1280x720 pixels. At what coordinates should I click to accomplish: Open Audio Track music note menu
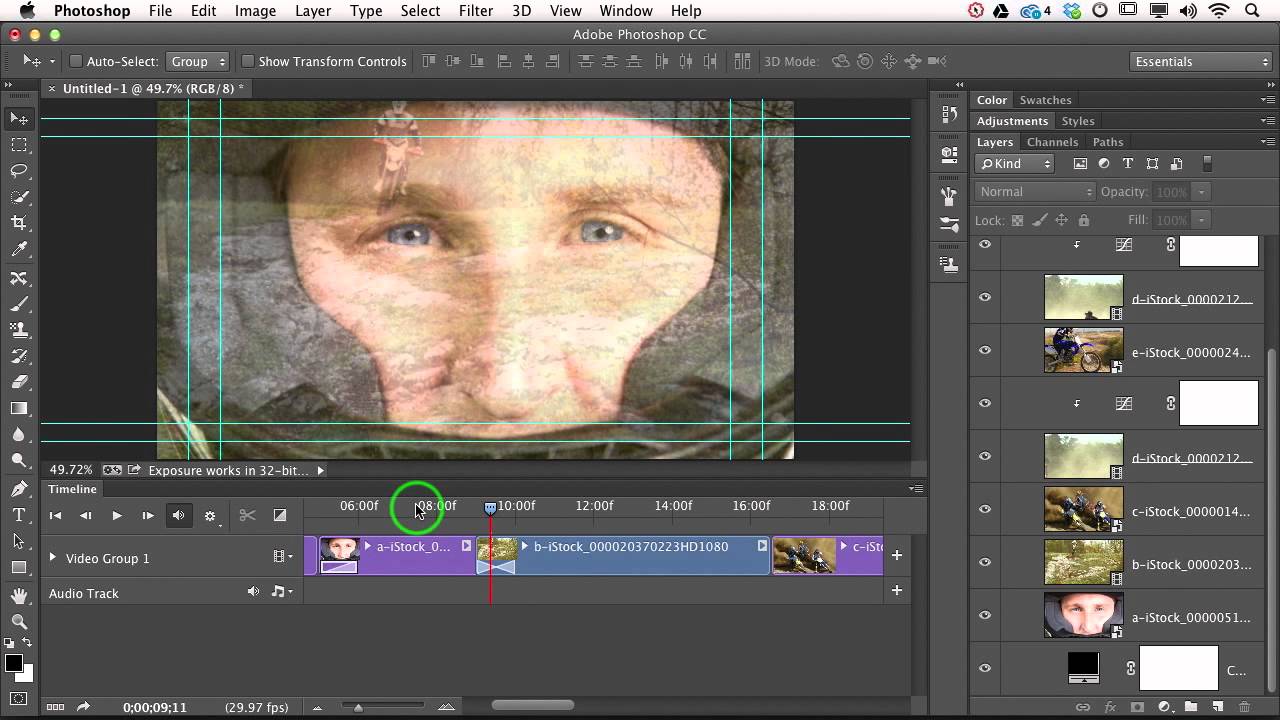(x=283, y=592)
